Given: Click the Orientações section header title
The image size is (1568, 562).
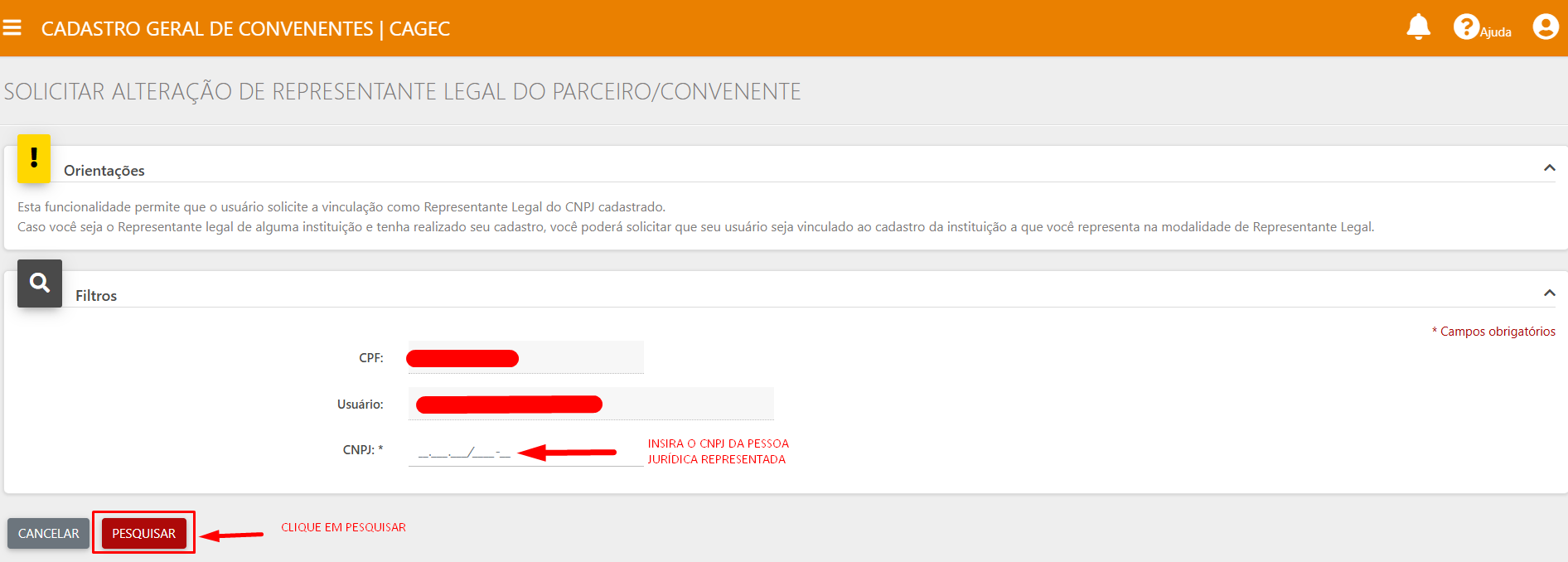Looking at the screenshot, I should pyautogui.click(x=104, y=171).
